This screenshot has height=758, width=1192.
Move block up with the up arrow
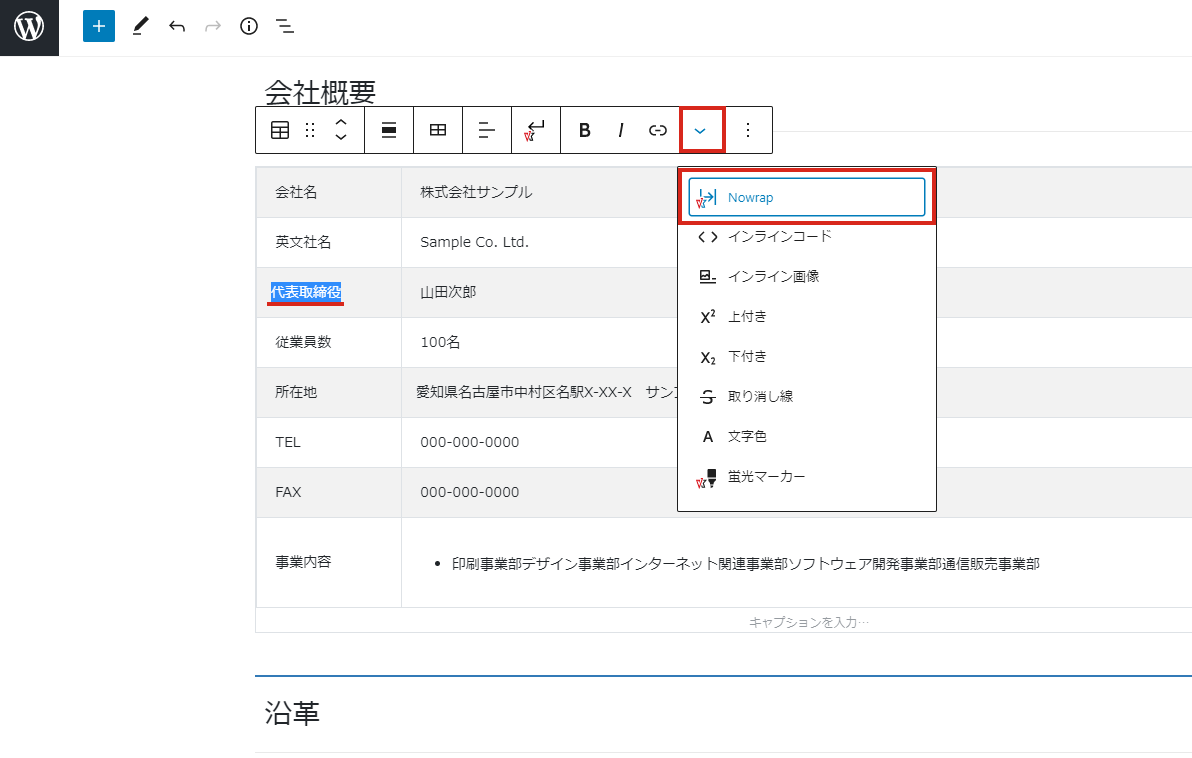341,122
